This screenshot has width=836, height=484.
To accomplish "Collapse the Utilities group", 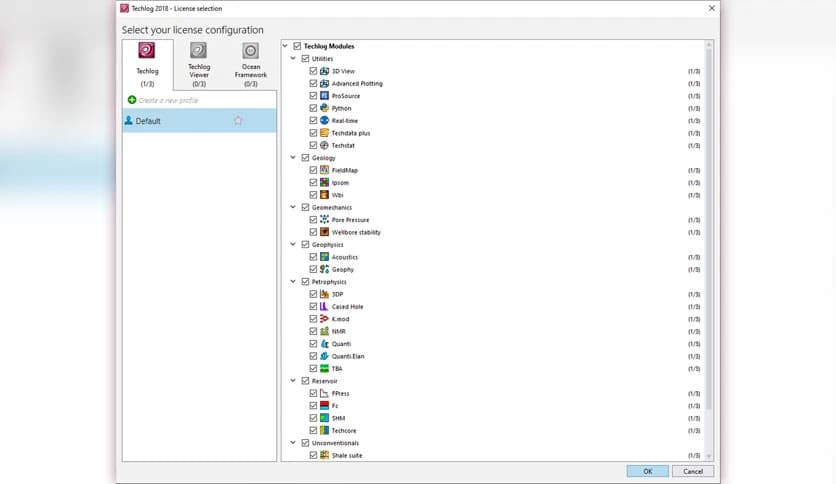I will pos(293,58).
